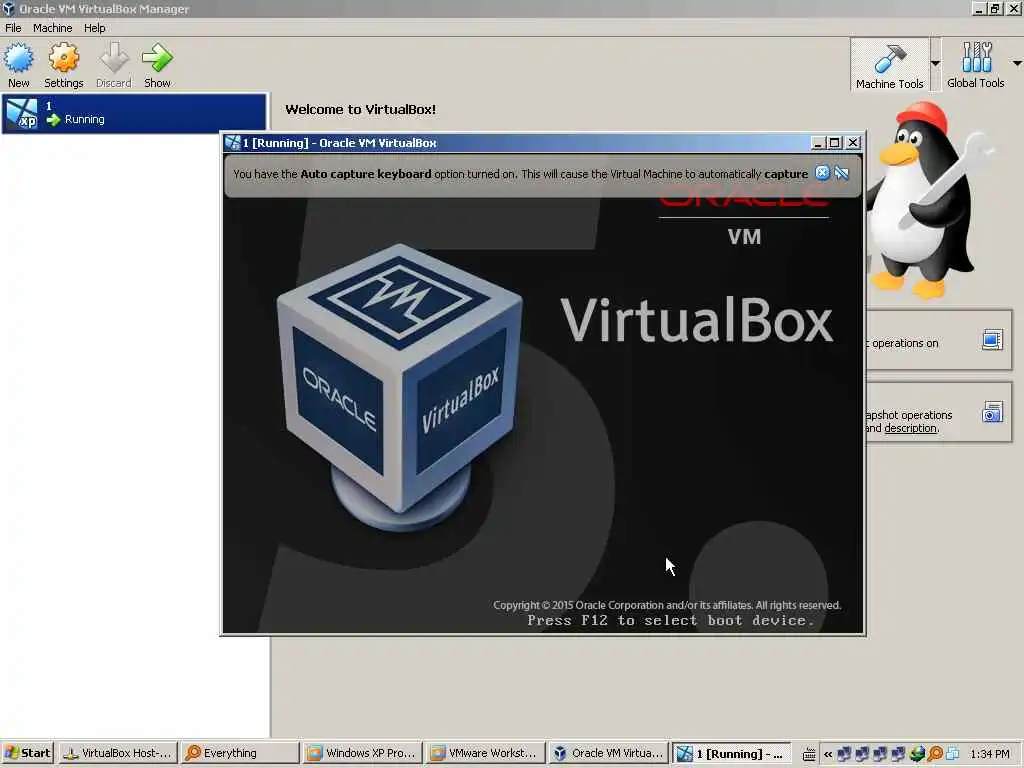Select VM '1' in the machine list

[x=135, y=114]
